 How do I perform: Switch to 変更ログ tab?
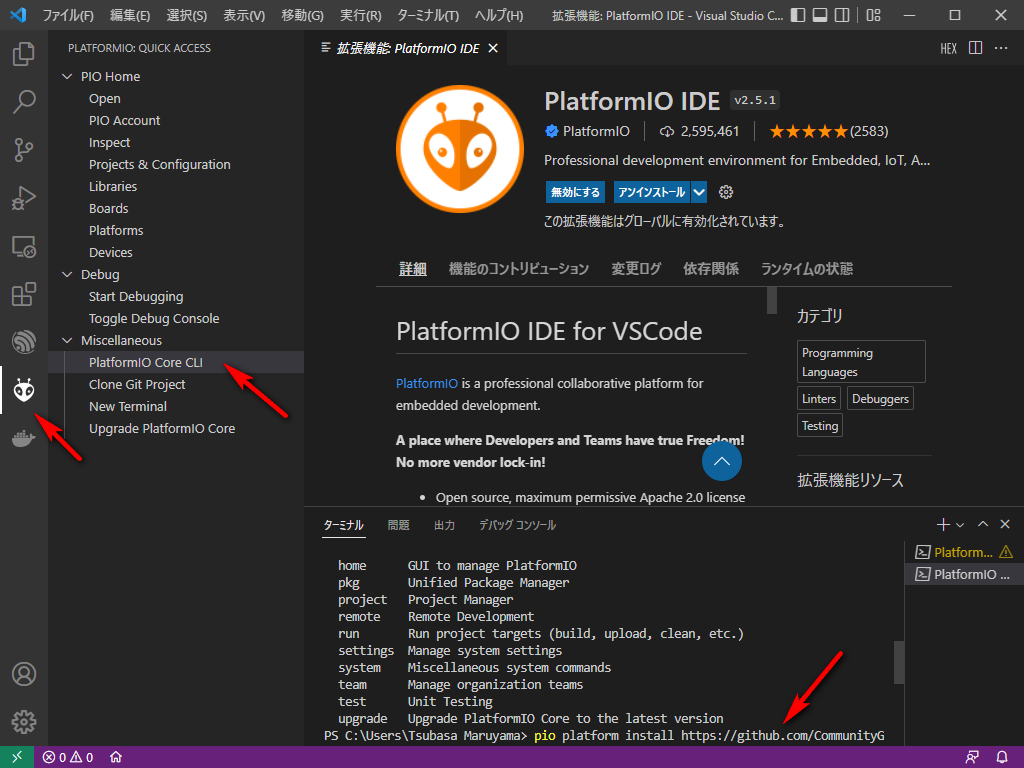tap(636, 268)
